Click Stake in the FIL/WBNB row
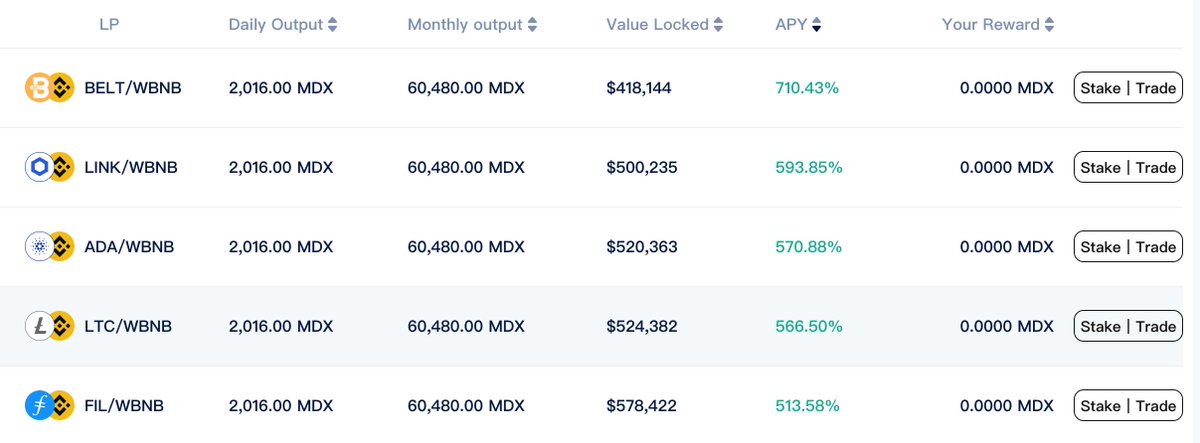Image resolution: width=1200 pixels, height=443 pixels. (x=1100, y=406)
